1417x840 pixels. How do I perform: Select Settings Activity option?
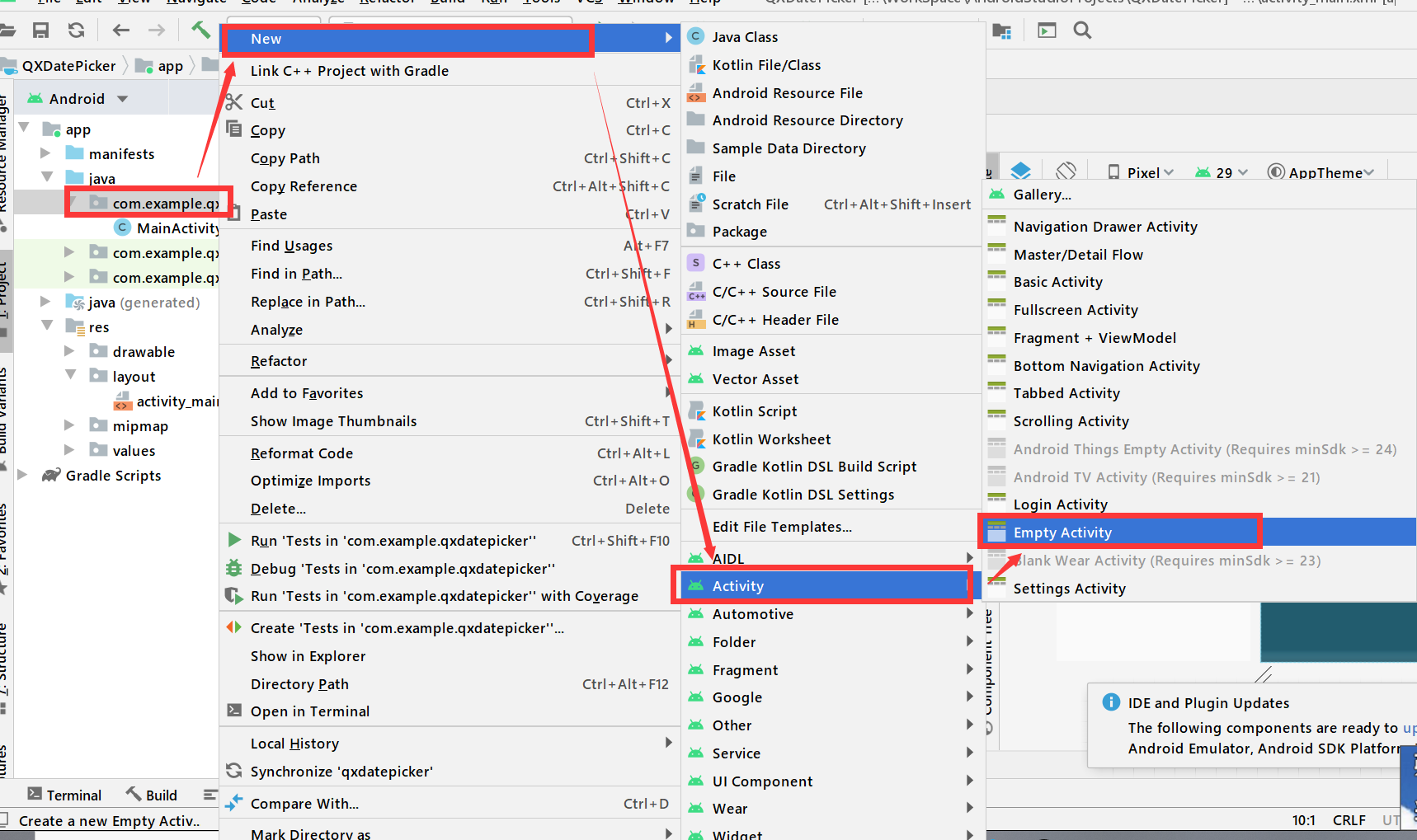pos(1199,589)
